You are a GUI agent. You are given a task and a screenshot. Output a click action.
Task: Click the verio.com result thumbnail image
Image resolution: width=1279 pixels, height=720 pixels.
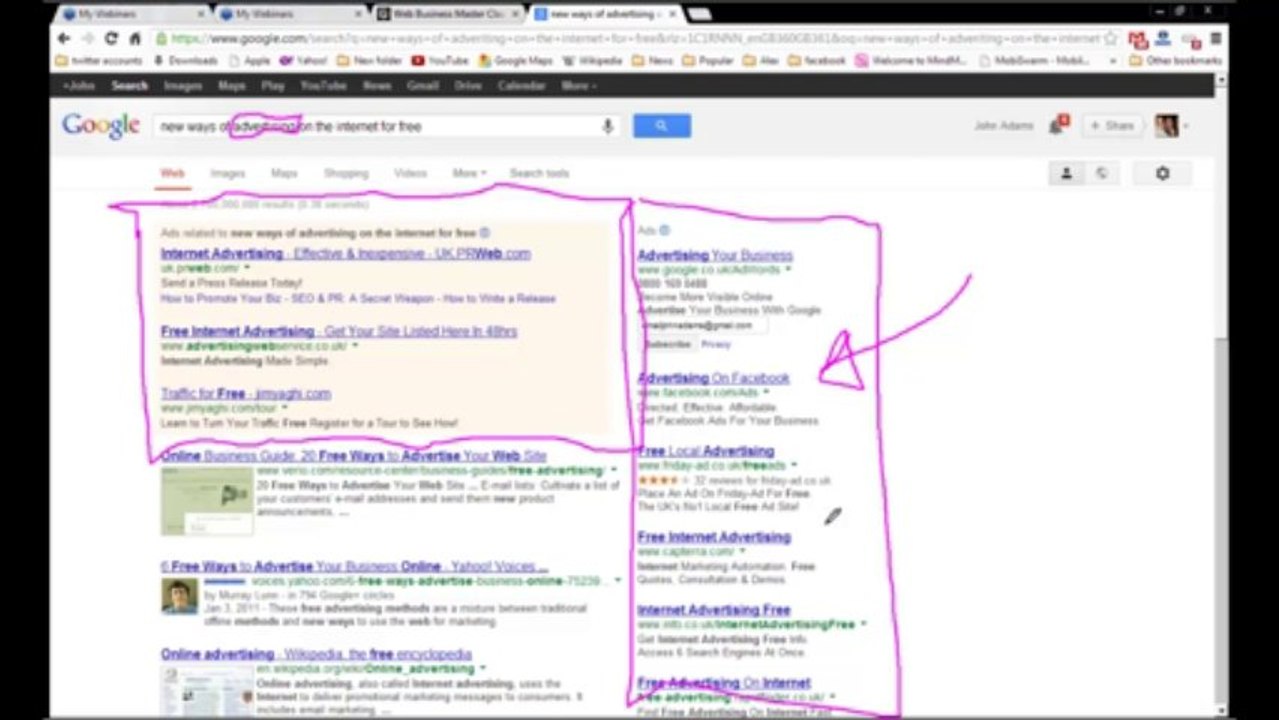pos(206,501)
